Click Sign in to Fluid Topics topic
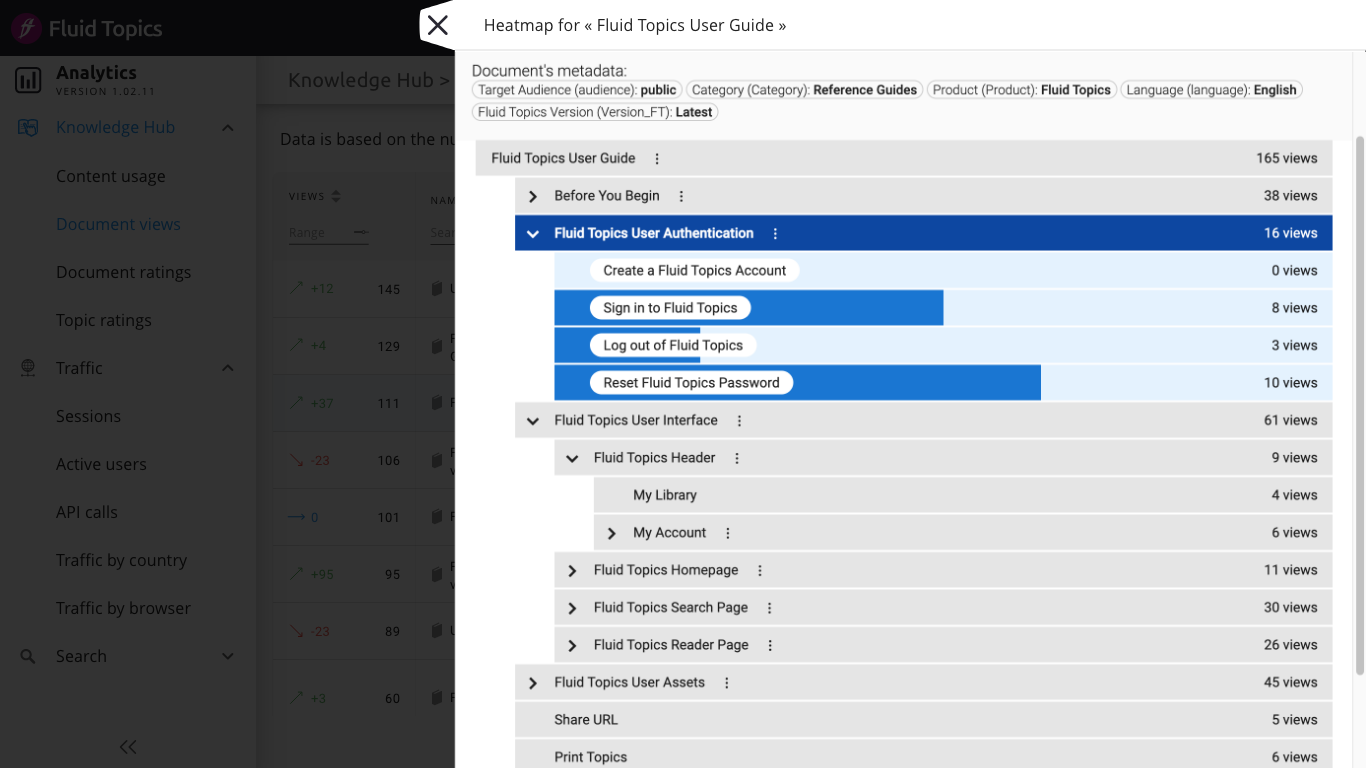The width and height of the screenshot is (1366, 768). [x=670, y=308]
